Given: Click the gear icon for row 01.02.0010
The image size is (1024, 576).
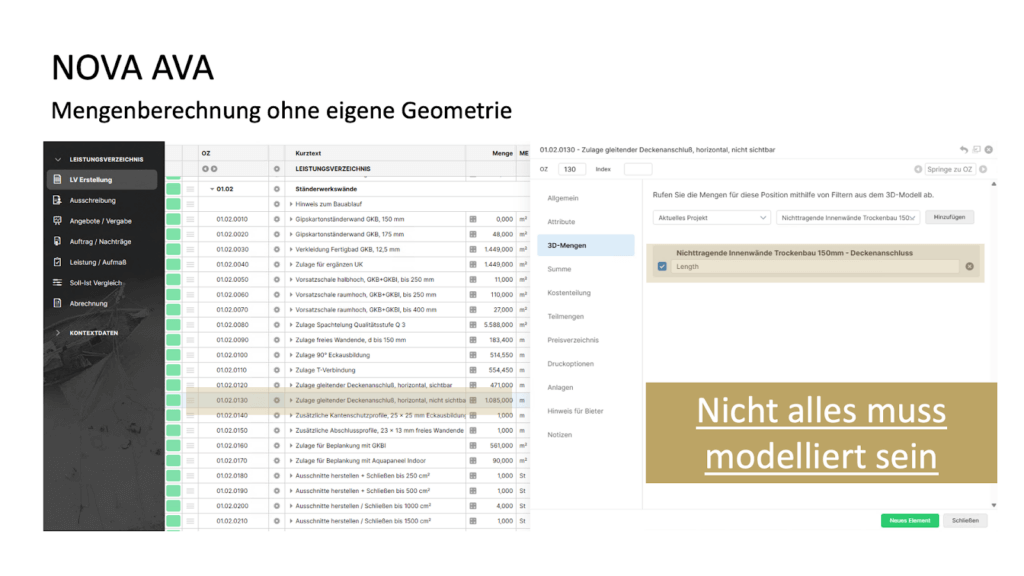Looking at the screenshot, I should (277, 219).
